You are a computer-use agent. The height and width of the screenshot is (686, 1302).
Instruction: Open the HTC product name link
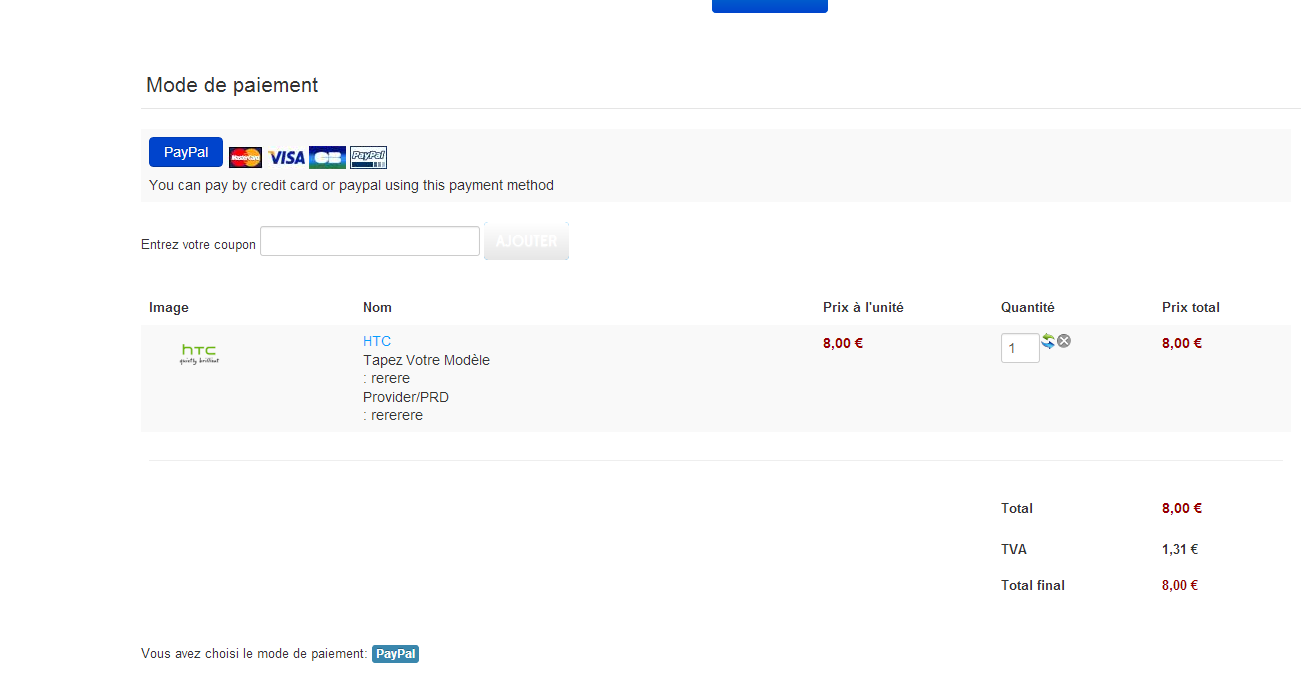(377, 341)
